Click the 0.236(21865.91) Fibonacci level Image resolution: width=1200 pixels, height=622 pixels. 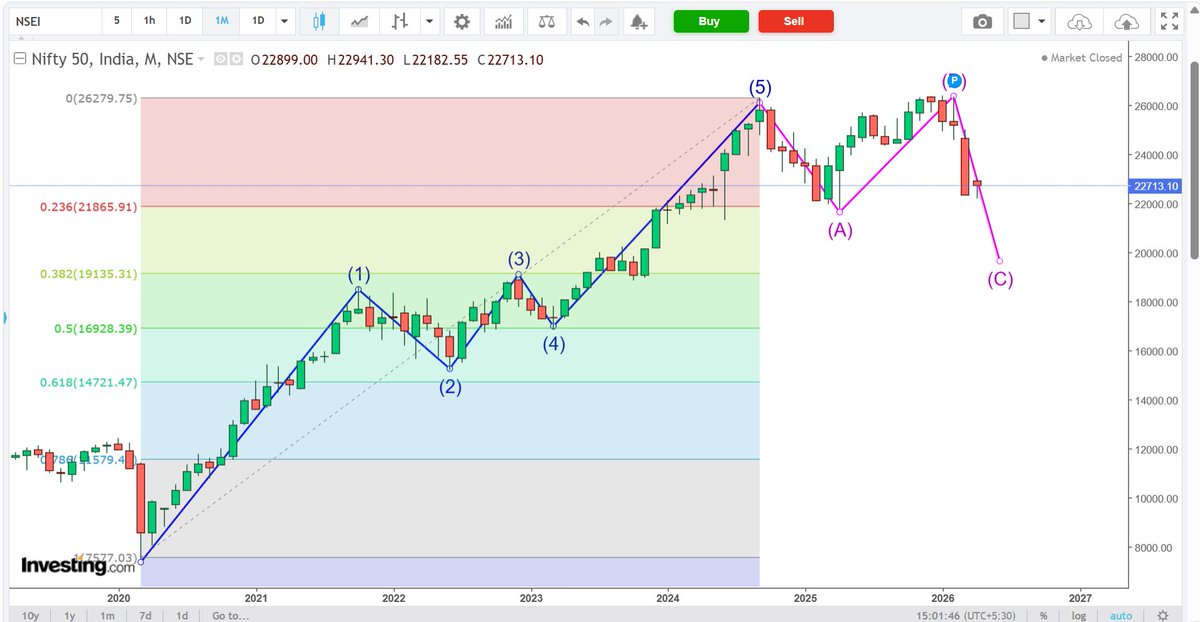pyautogui.click(x=88, y=206)
